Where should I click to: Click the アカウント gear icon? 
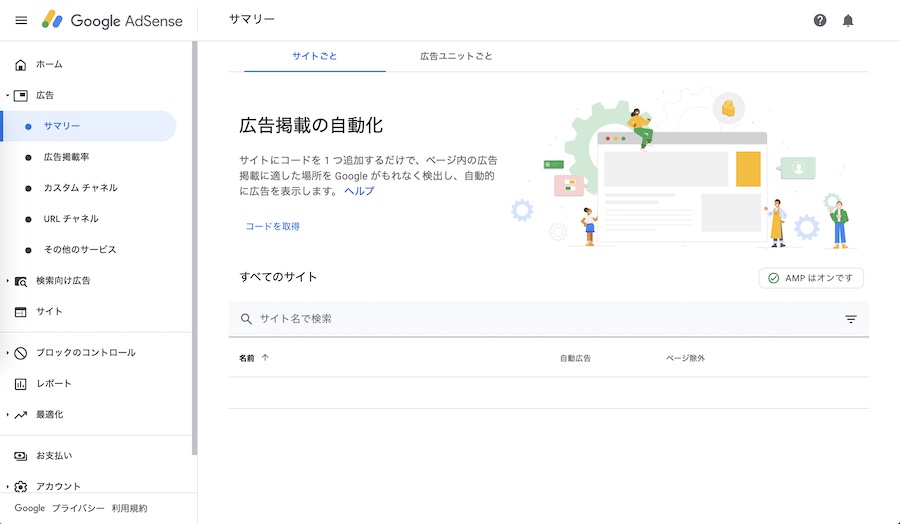point(21,487)
